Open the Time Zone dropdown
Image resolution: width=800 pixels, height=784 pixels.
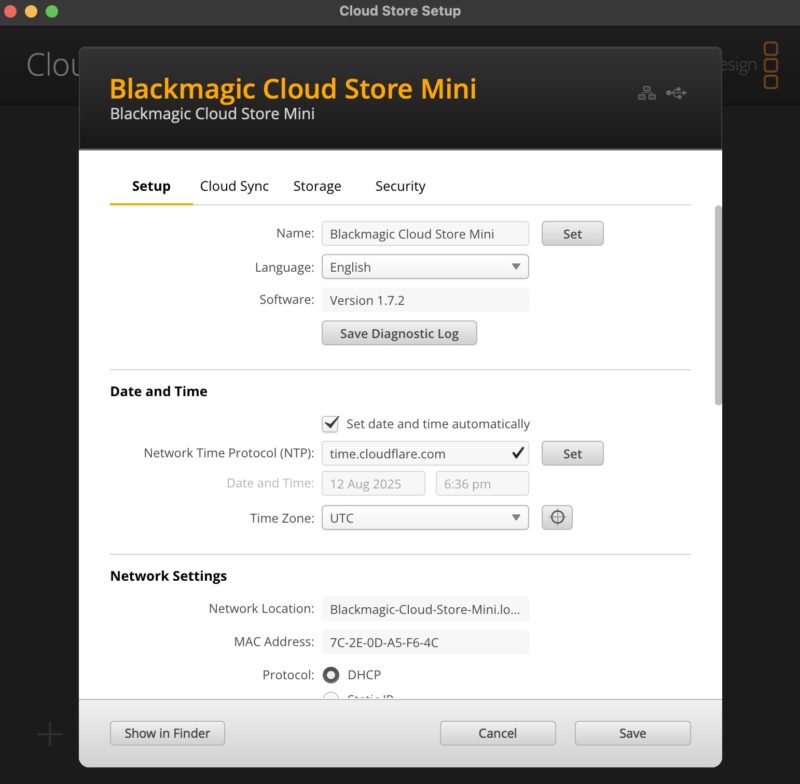point(425,517)
